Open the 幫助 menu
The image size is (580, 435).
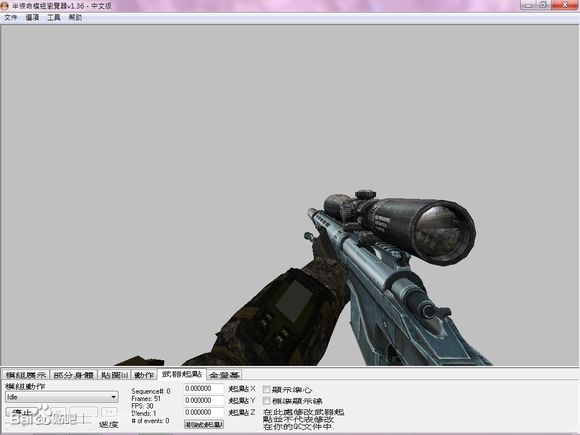(x=75, y=17)
